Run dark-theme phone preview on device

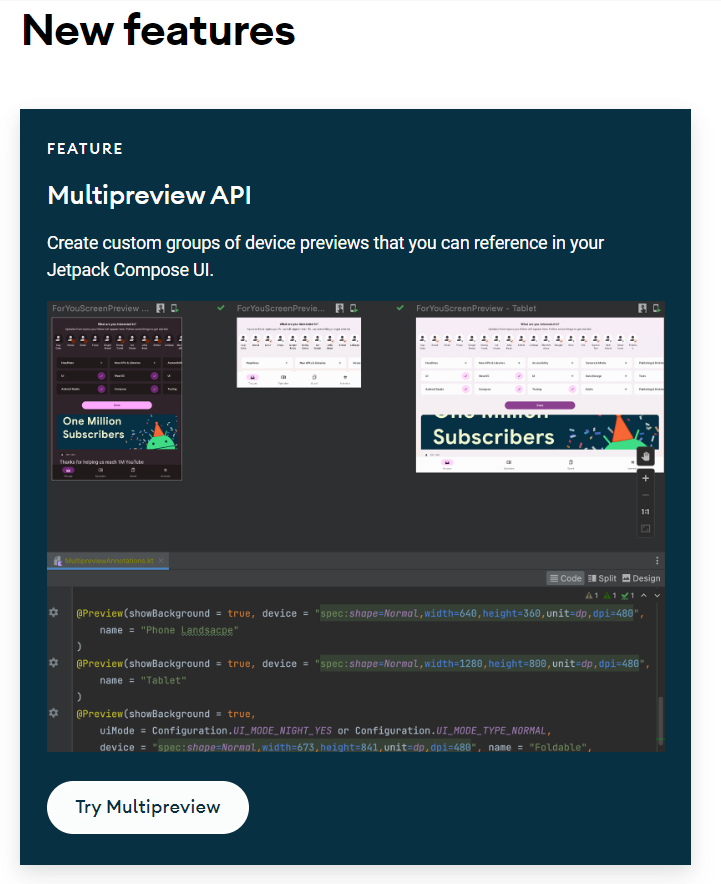pyautogui.click(x=175, y=308)
